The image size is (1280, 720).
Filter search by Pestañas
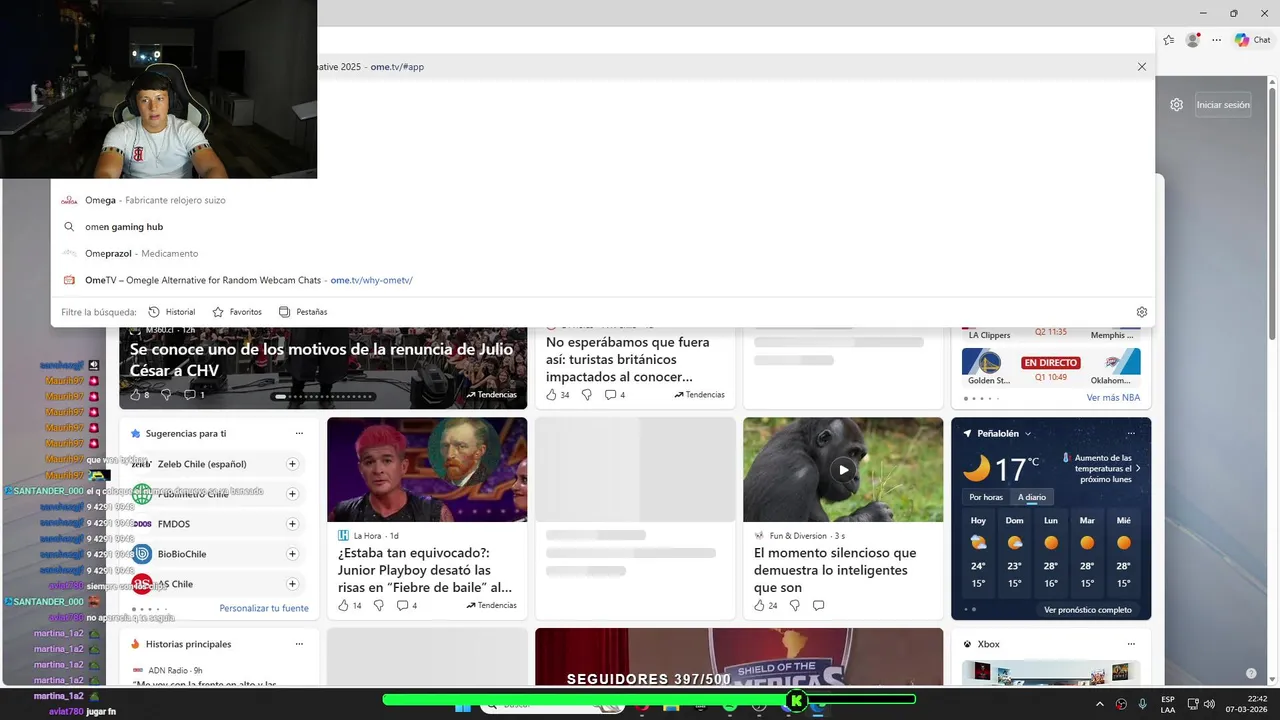(303, 312)
